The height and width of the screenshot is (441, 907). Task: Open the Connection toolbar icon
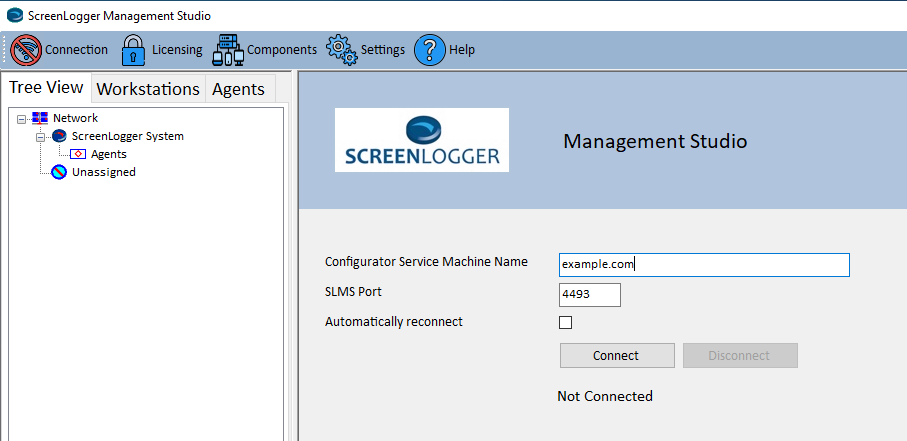click(x=26, y=50)
